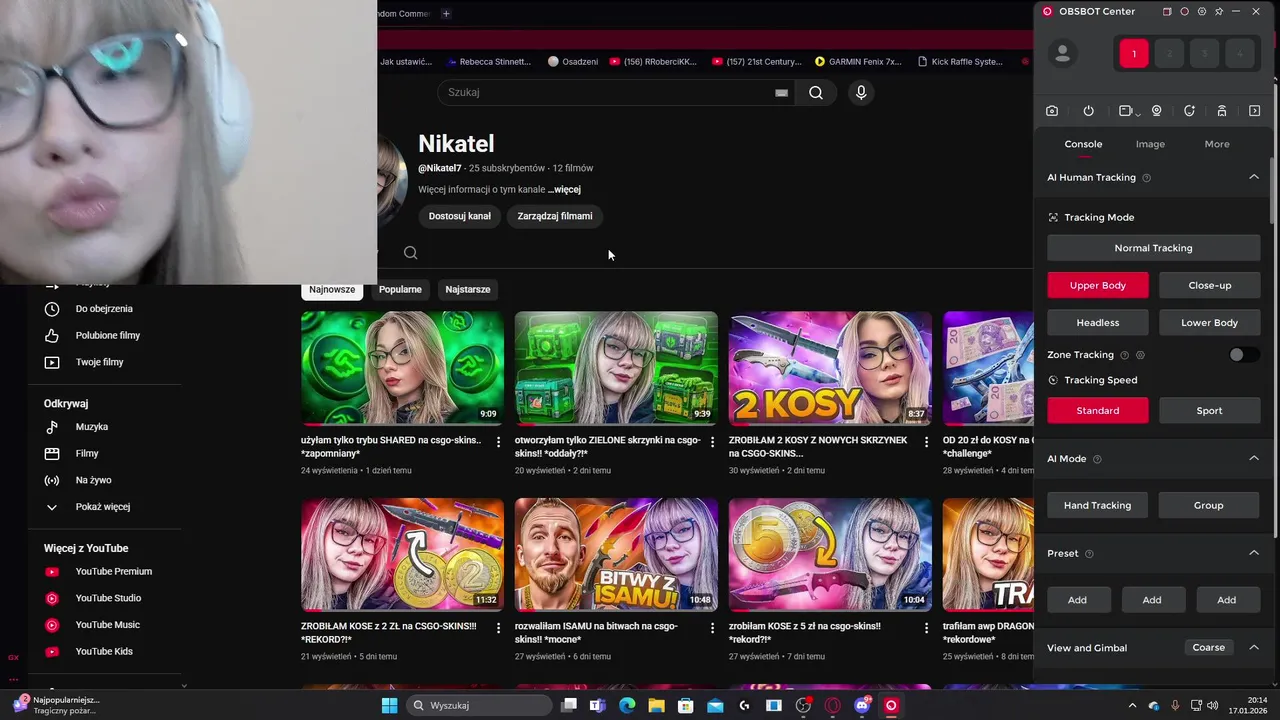Viewport: 1280px width, 720px height.
Task: Open options menu for SHARED csgo-skins video
Action: pos(498,441)
